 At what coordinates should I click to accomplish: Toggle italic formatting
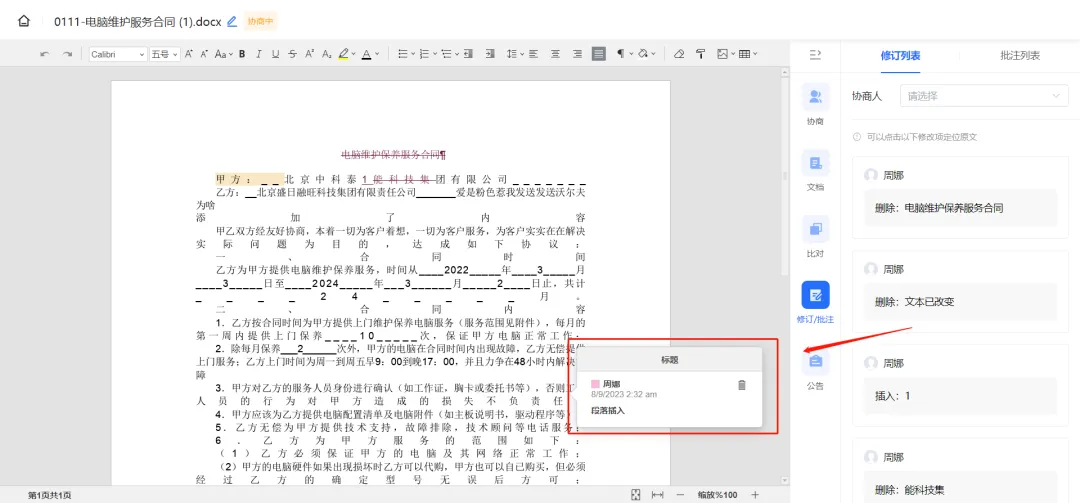click(x=258, y=54)
